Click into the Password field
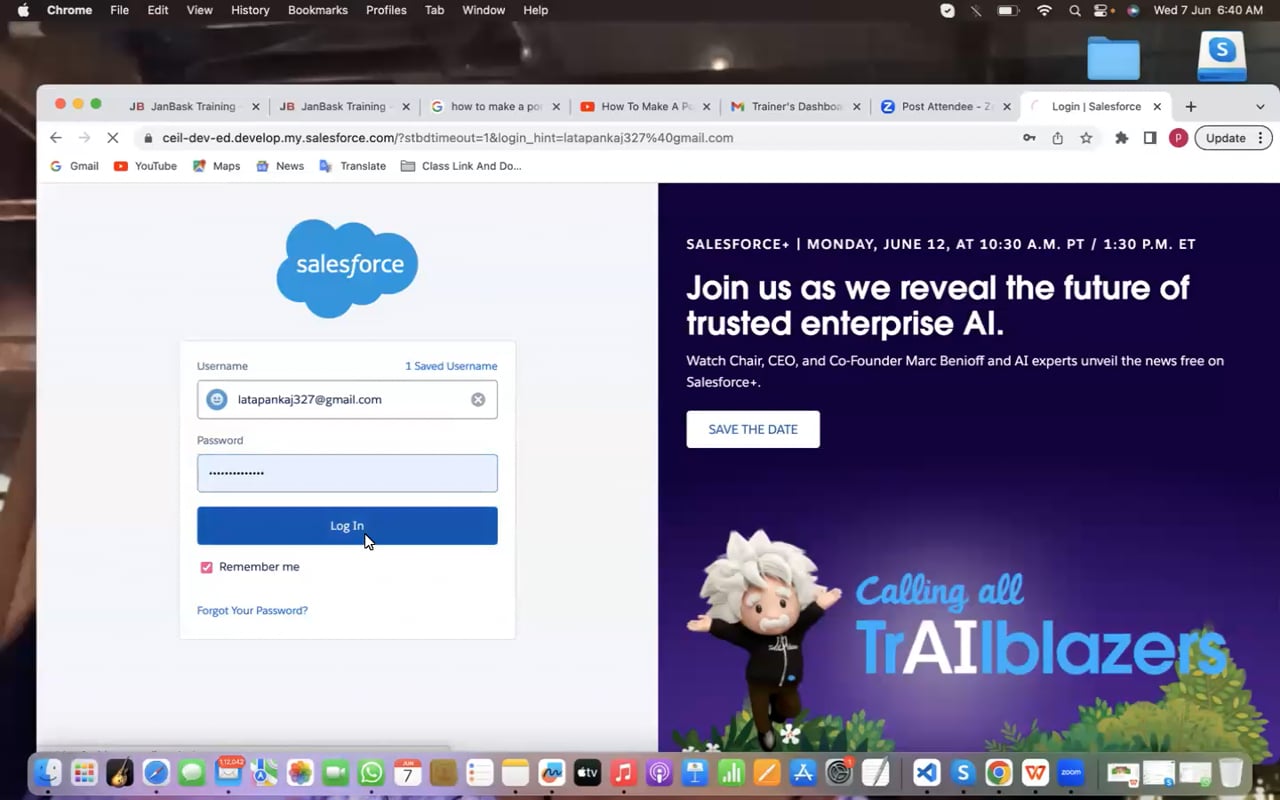Viewport: 1280px width, 800px height. [x=347, y=473]
